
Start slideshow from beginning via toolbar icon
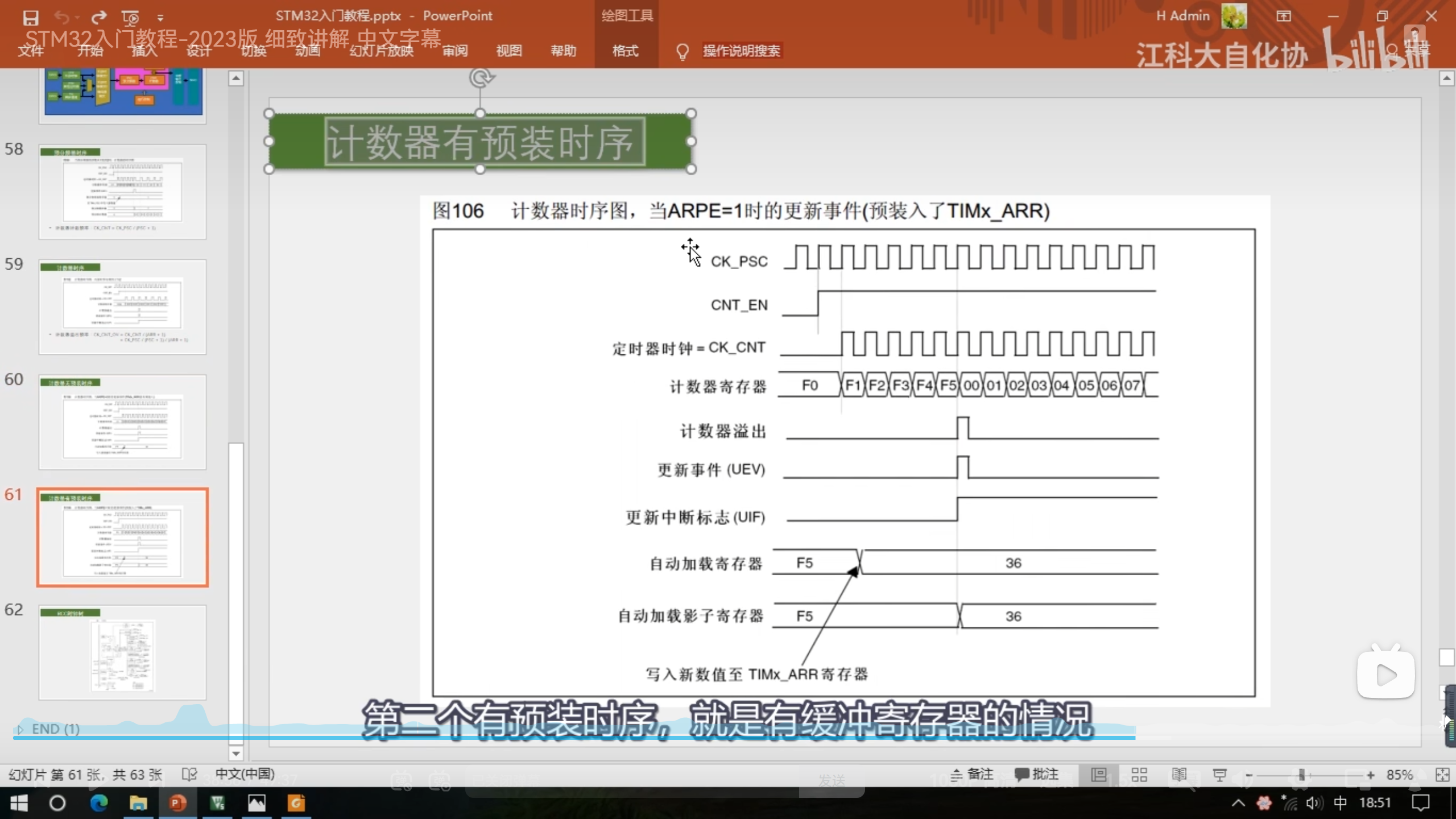coord(130,18)
